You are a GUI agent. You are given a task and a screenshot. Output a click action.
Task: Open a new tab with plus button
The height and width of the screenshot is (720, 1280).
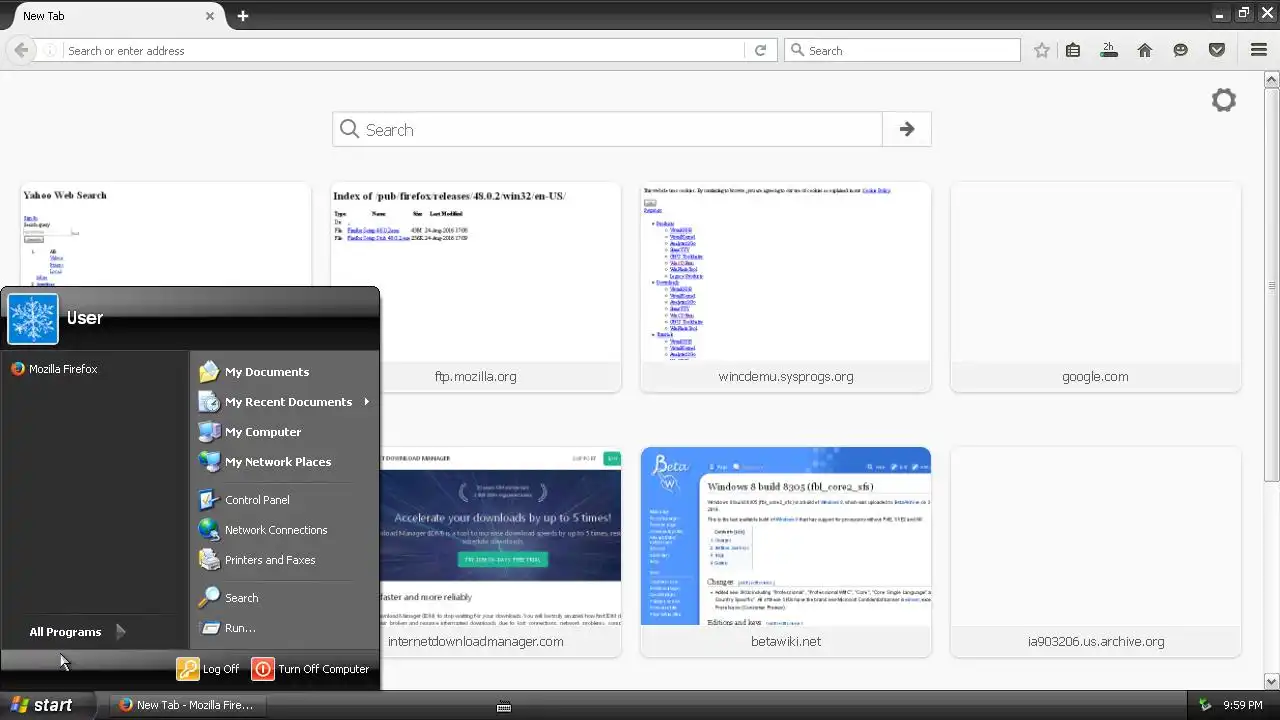[243, 16]
